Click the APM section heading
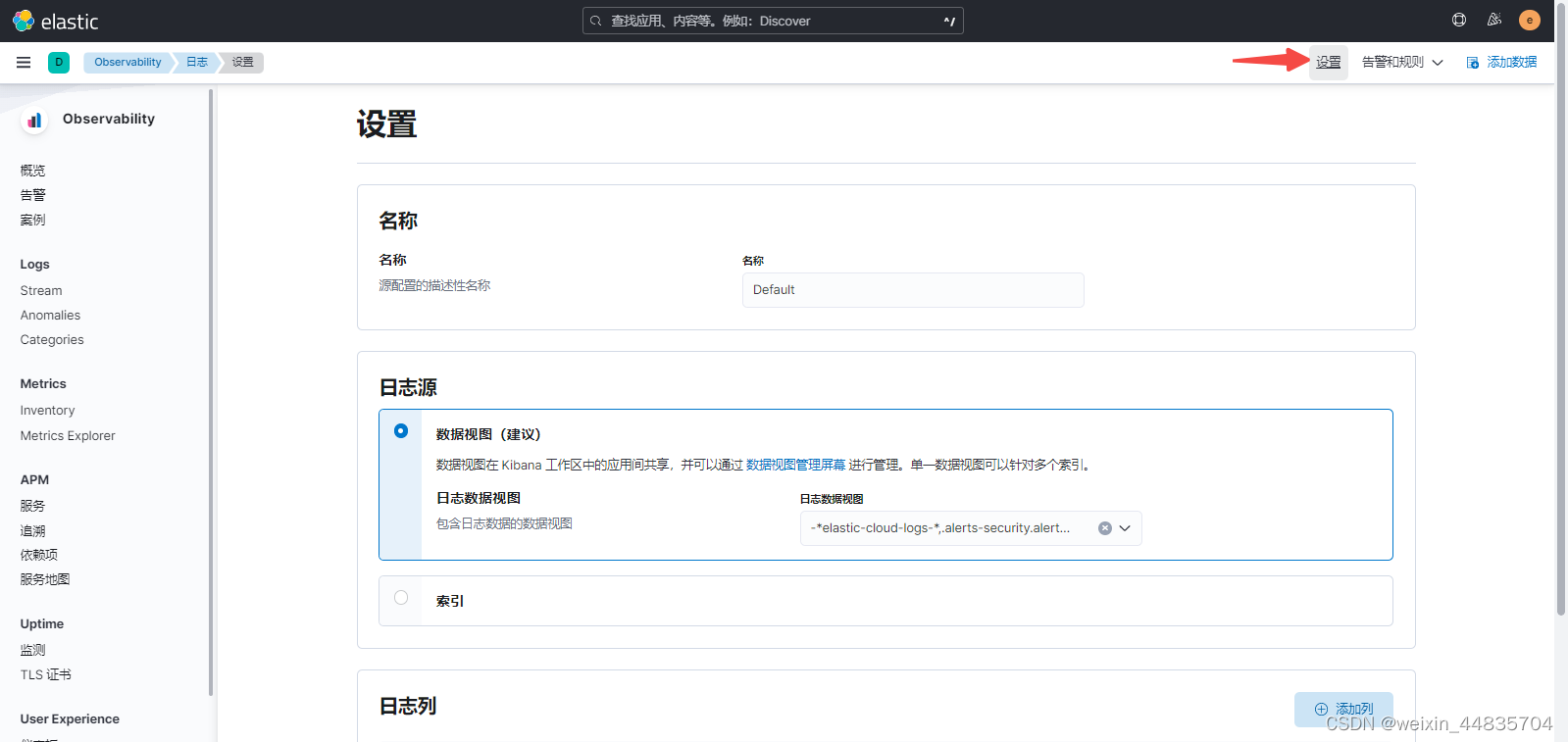This screenshot has height=742, width=1568. click(x=34, y=479)
